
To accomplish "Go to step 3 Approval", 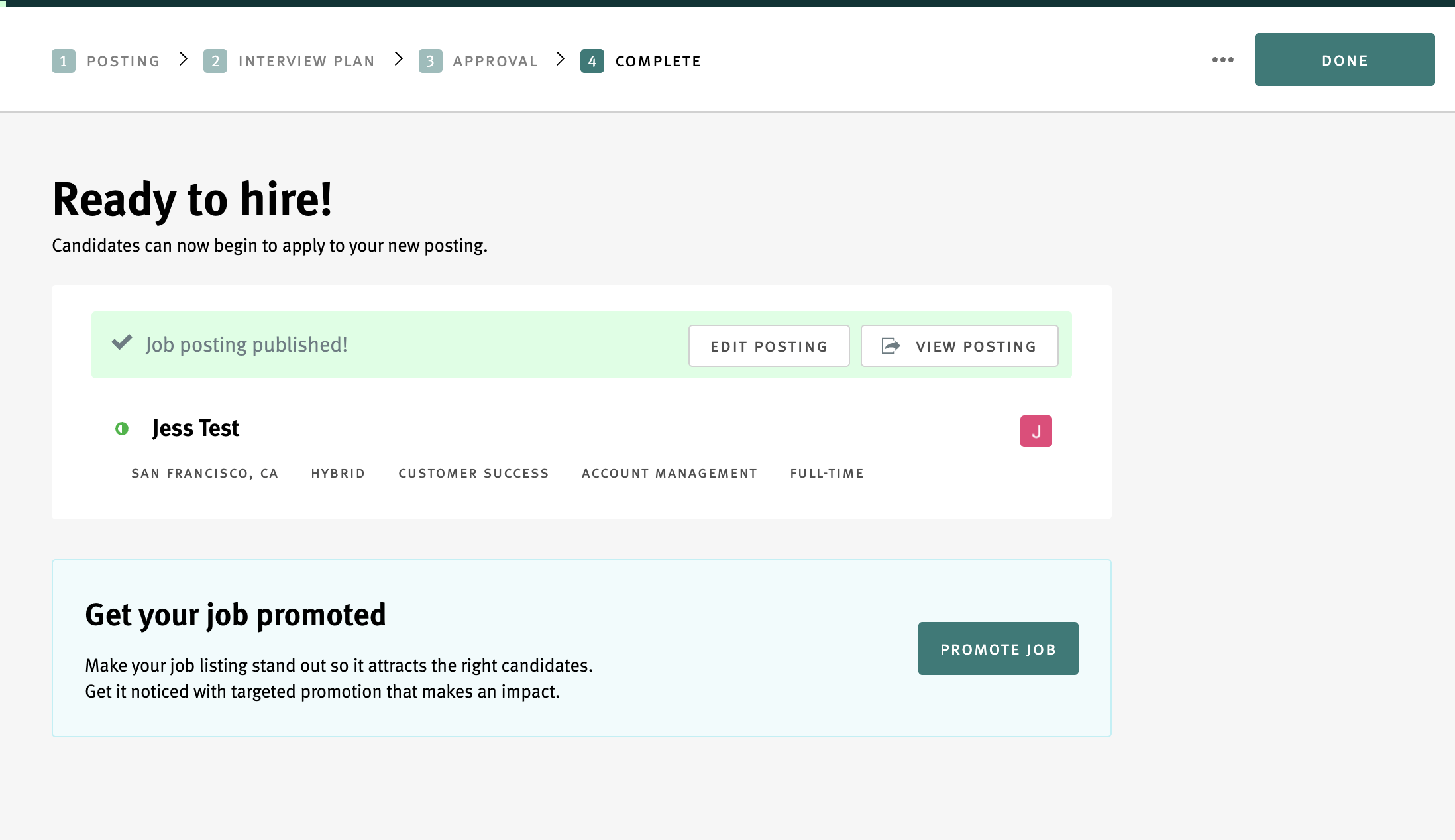I will 478,61.
